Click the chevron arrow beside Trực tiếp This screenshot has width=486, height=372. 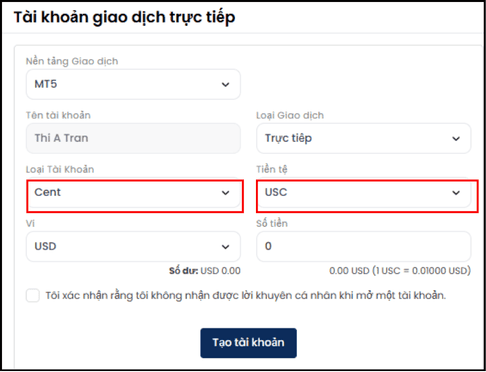pos(456,139)
